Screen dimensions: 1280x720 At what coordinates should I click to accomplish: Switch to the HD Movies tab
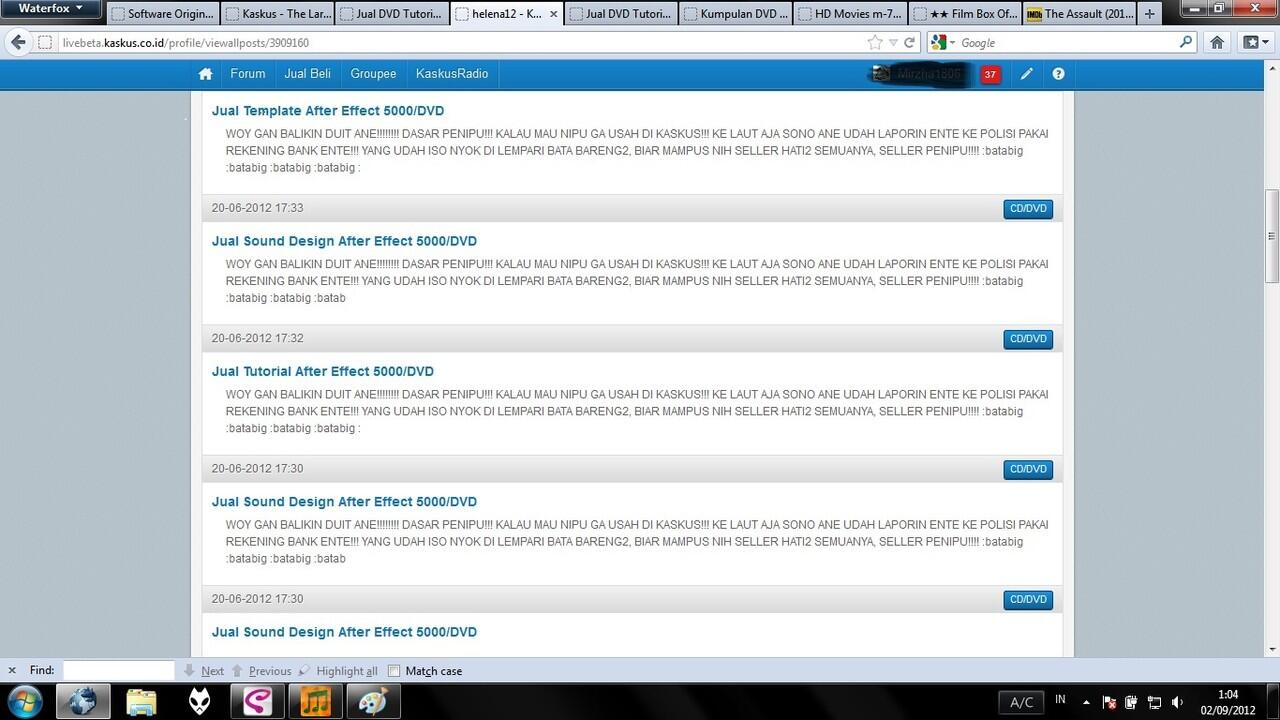(849, 14)
